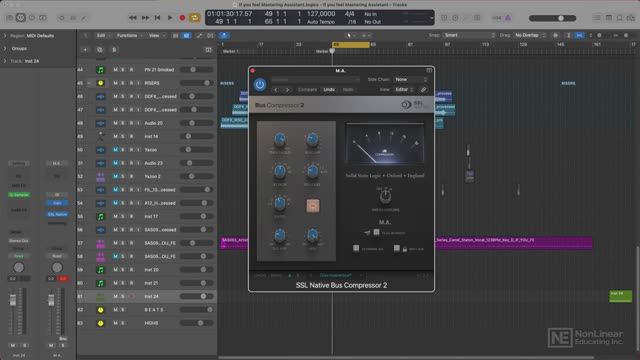Go to project start with the transport button
640x360 pixels.
[x=158, y=18]
